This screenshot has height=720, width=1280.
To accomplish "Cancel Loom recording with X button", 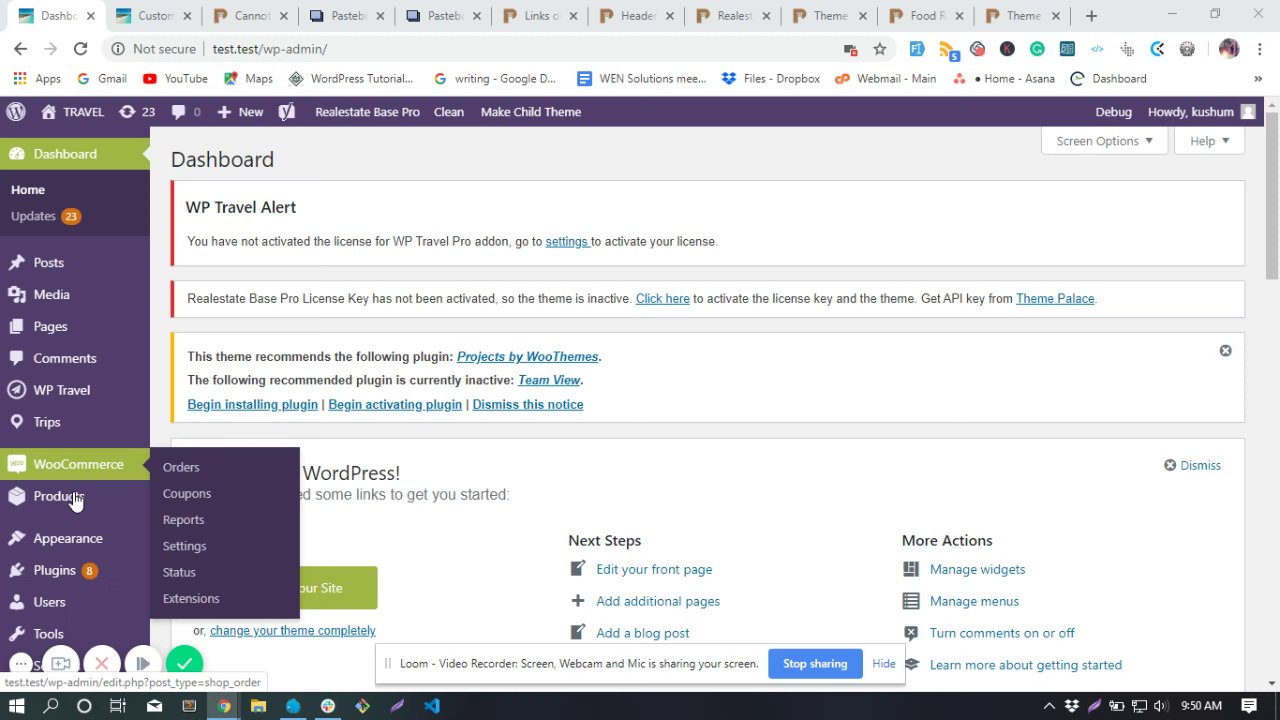I will [x=101, y=663].
